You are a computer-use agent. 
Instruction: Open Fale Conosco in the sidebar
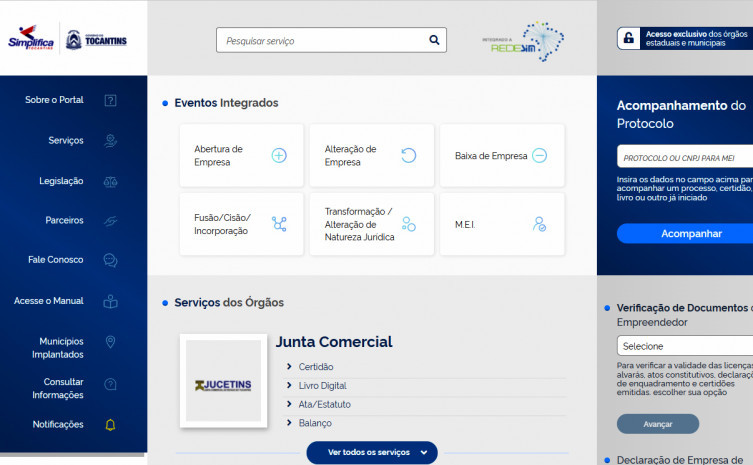pyautogui.click(x=56, y=260)
